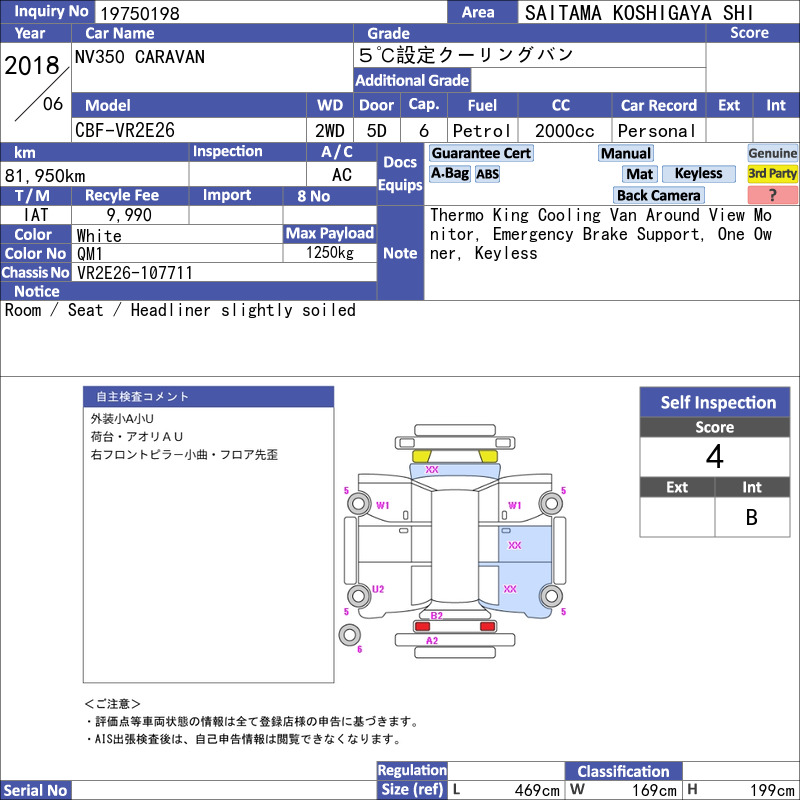Screen dimensions: 800x800
Task: Click the color number QM1
Action: point(90,254)
